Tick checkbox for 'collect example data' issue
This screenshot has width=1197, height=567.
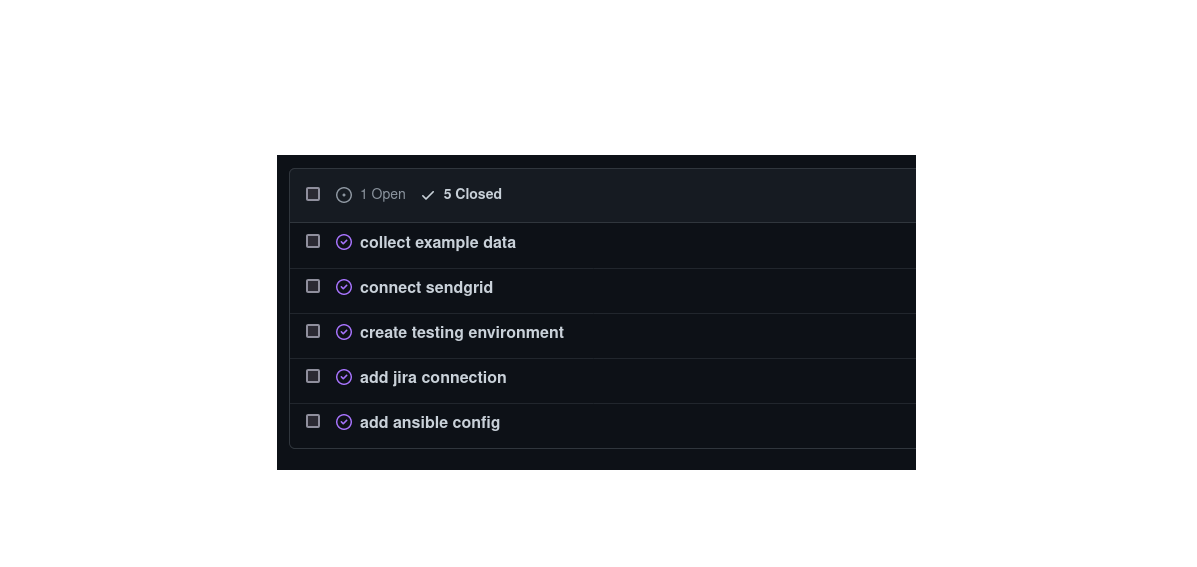point(313,241)
